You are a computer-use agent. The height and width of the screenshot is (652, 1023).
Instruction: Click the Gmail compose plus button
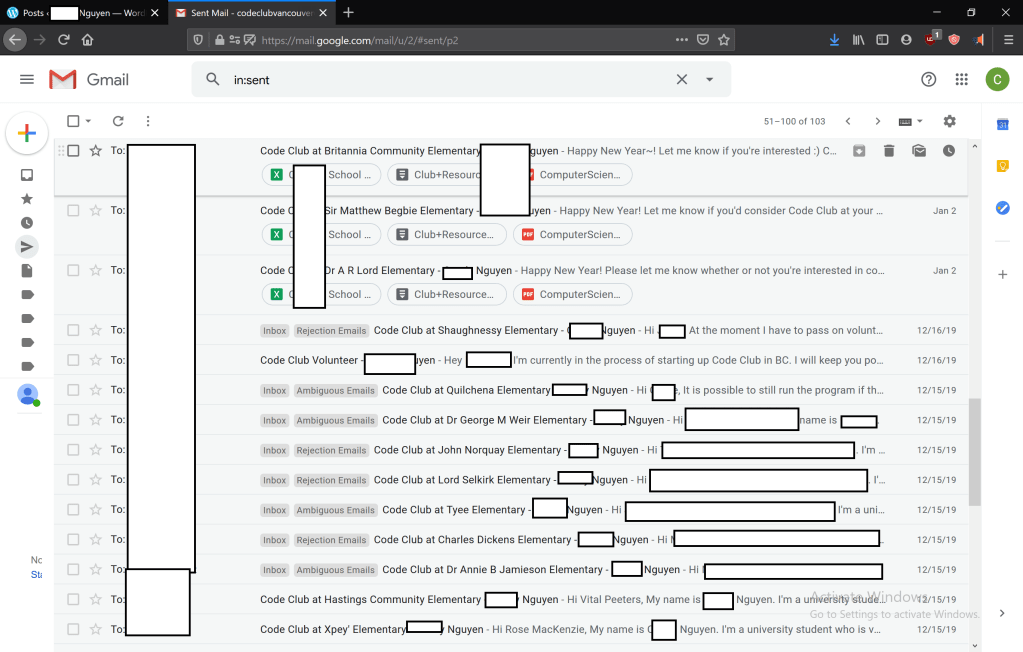27,133
